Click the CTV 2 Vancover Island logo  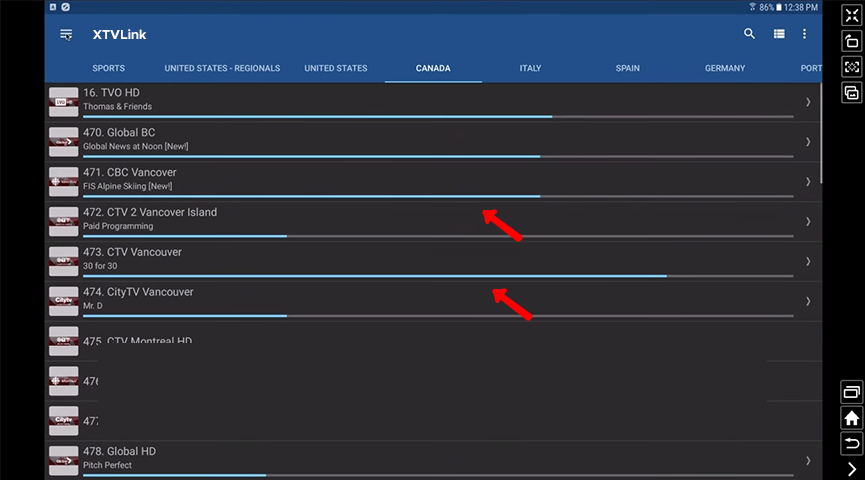pyautogui.click(x=63, y=221)
